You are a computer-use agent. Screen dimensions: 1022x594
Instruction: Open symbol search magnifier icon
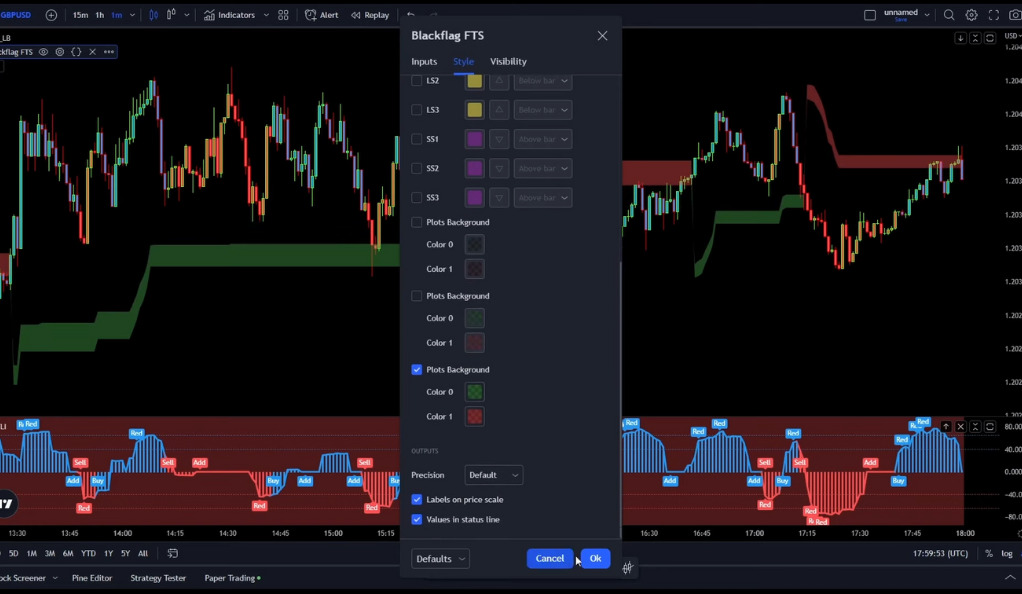[x=949, y=15]
